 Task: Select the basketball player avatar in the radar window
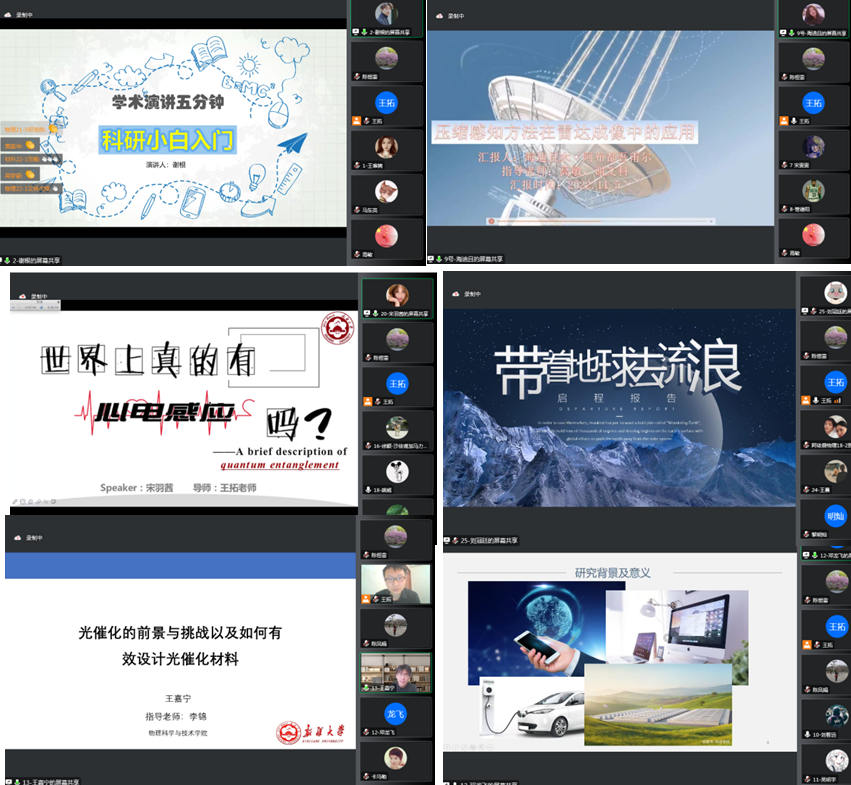click(x=814, y=191)
